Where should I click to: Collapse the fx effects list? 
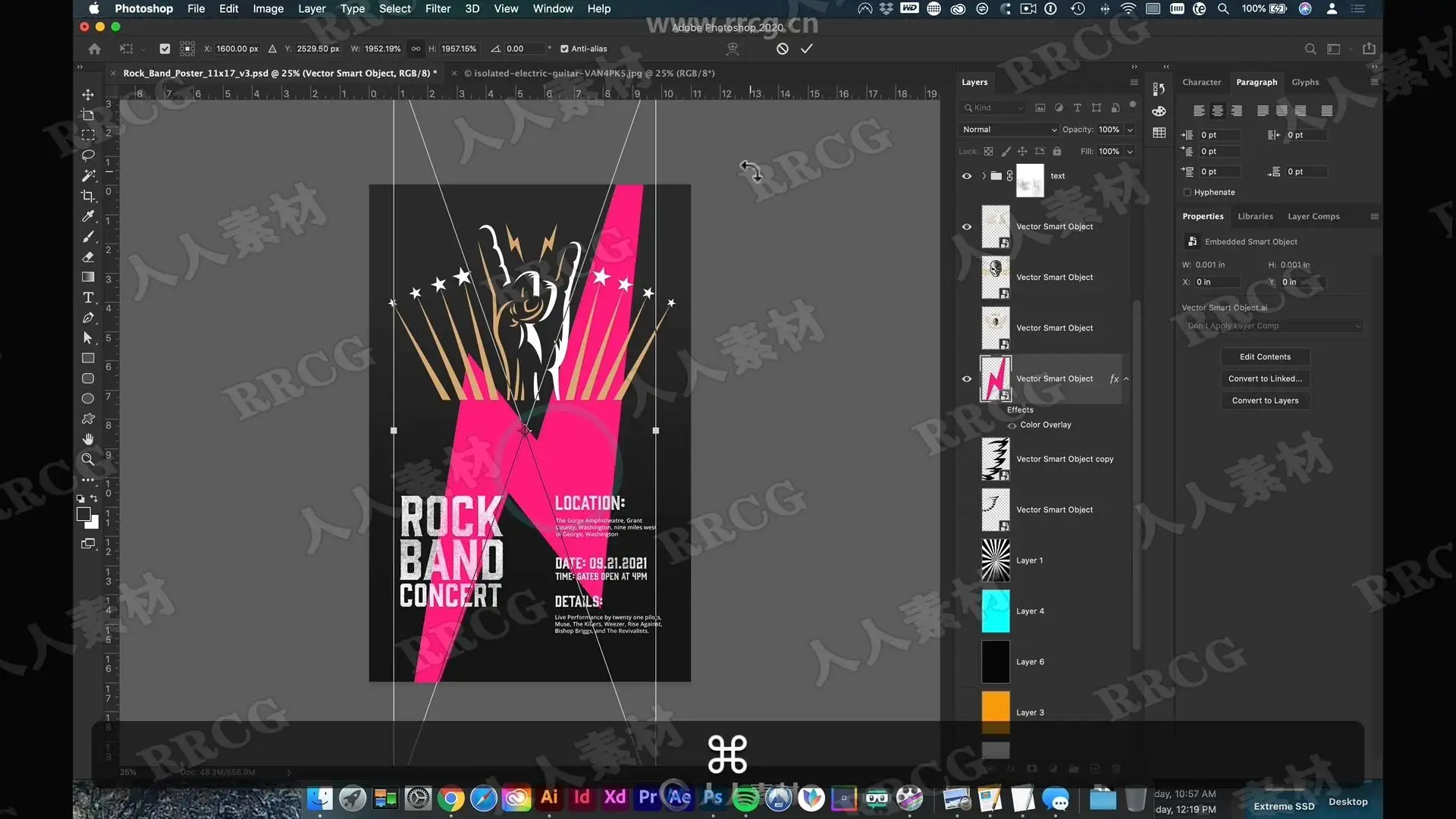tap(1126, 379)
